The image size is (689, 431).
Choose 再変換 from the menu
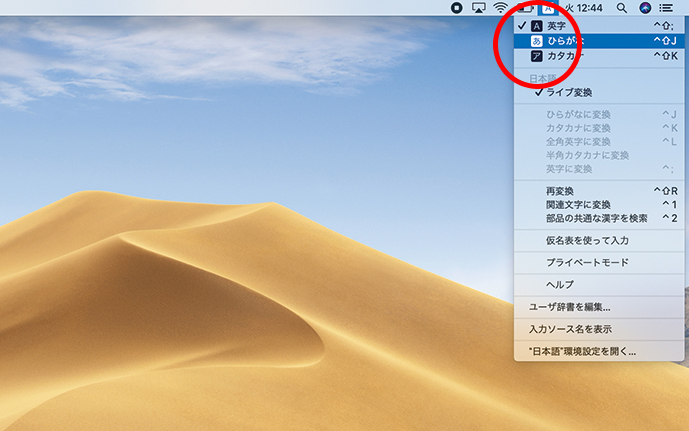point(559,190)
